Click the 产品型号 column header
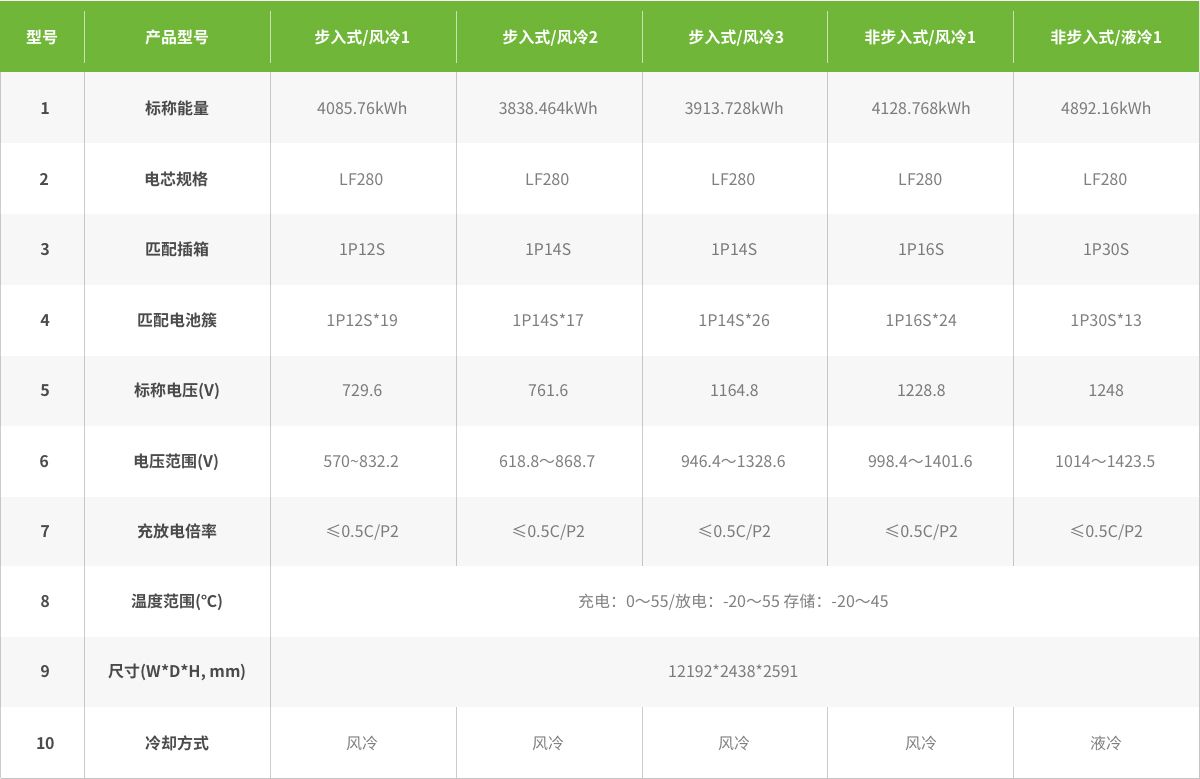Viewport: 1200px width, 779px height. point(177,38)
